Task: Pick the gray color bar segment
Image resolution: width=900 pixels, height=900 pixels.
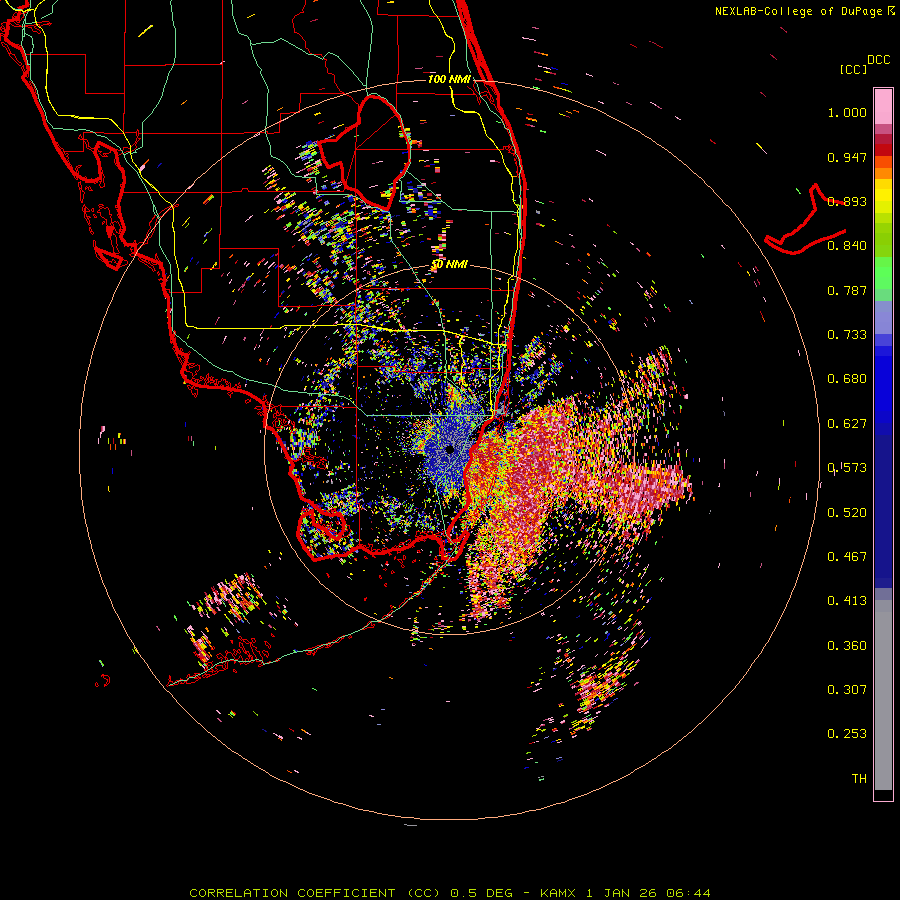Action: 883,695
